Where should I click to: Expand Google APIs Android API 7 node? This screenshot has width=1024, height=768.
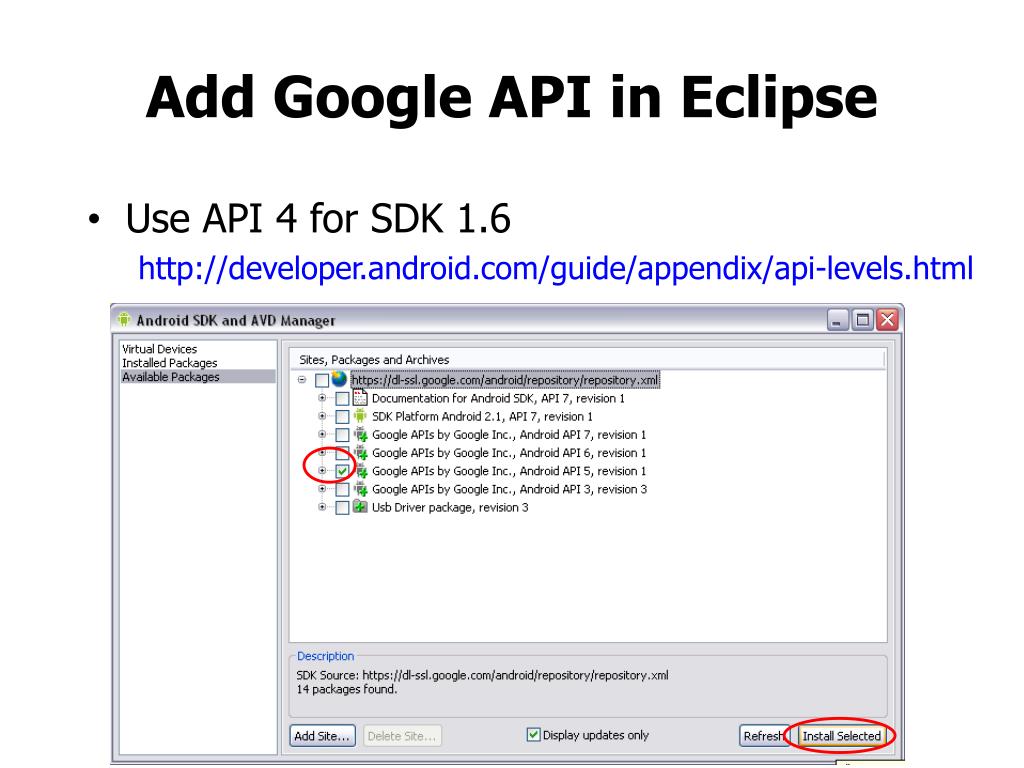pyautogui.click(x=322, y=434)
